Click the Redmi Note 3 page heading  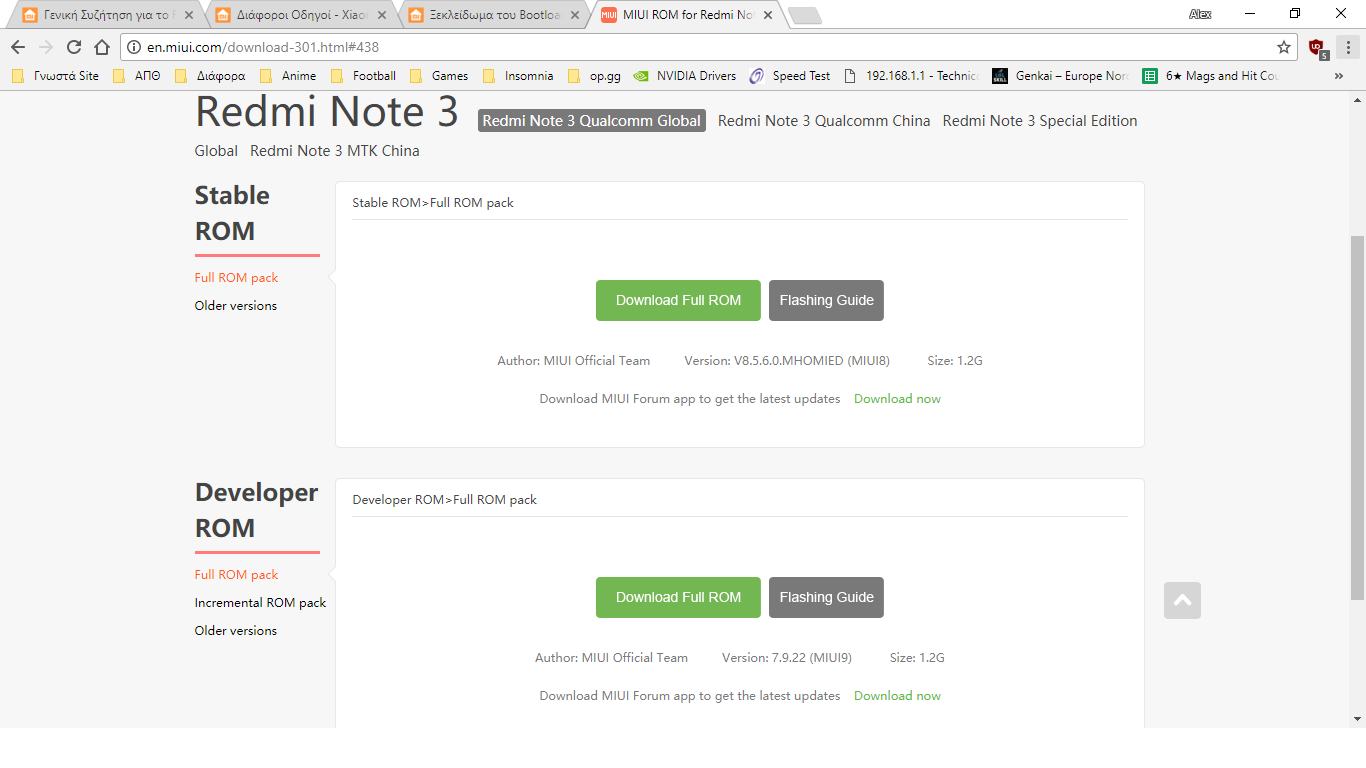point(327,112)
